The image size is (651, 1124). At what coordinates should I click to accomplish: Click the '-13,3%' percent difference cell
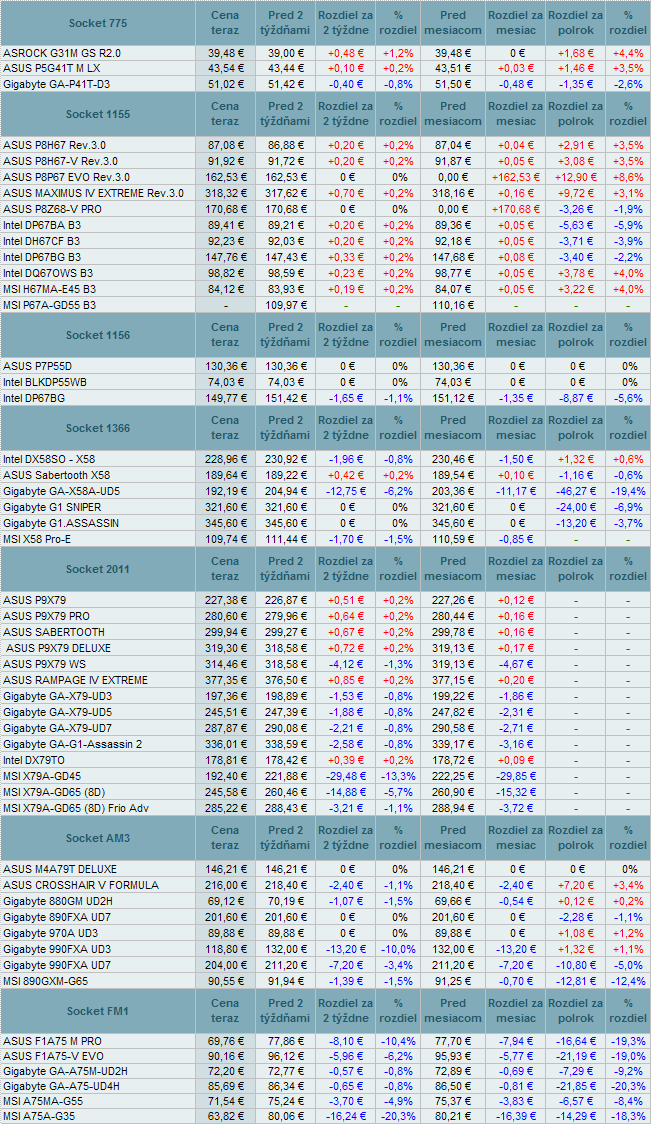pos(397,776)
